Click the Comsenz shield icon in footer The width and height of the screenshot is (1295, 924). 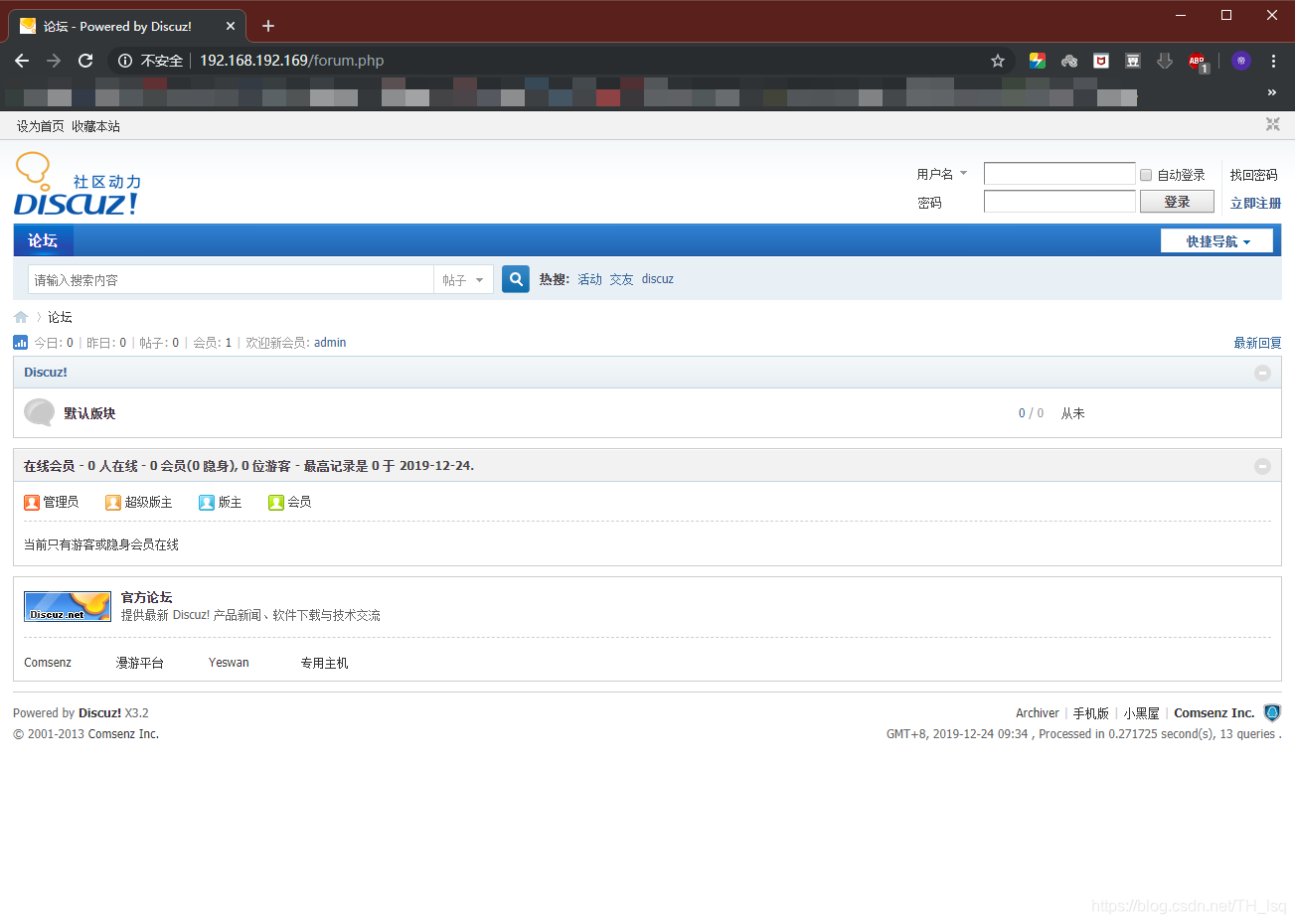coord(1272,712)
